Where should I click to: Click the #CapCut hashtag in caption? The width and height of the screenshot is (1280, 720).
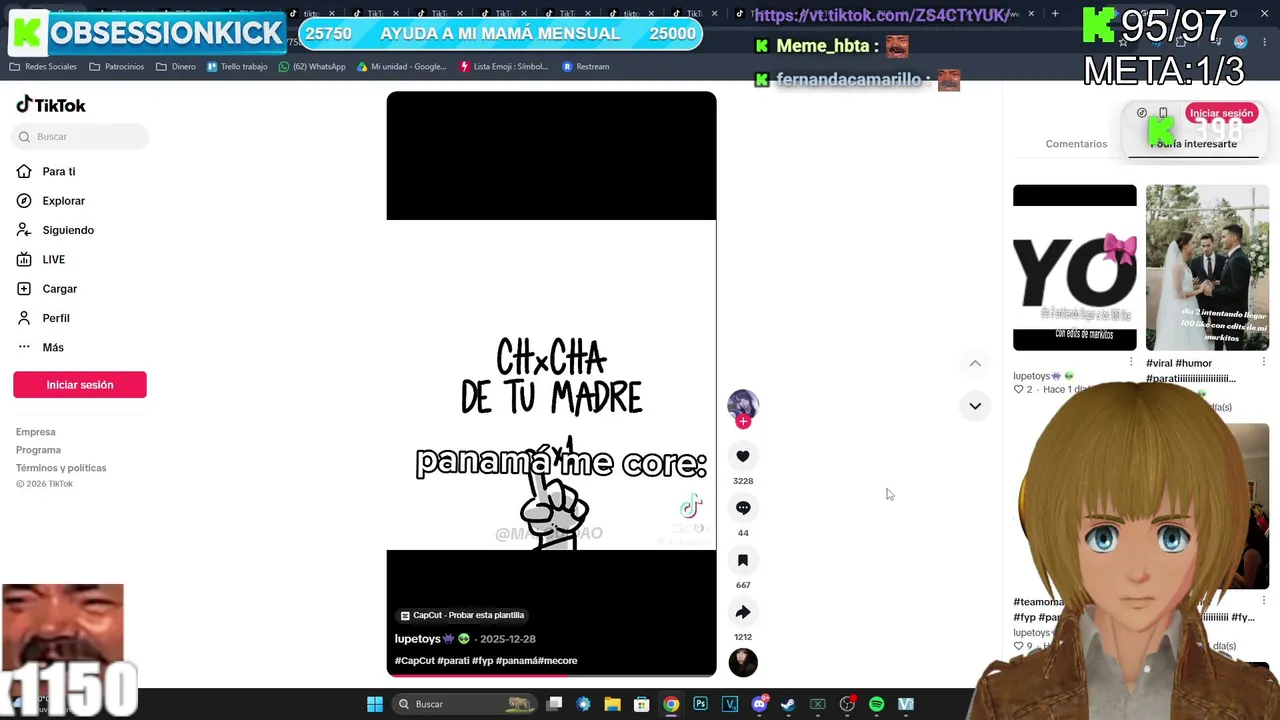(x=415, y=661)
